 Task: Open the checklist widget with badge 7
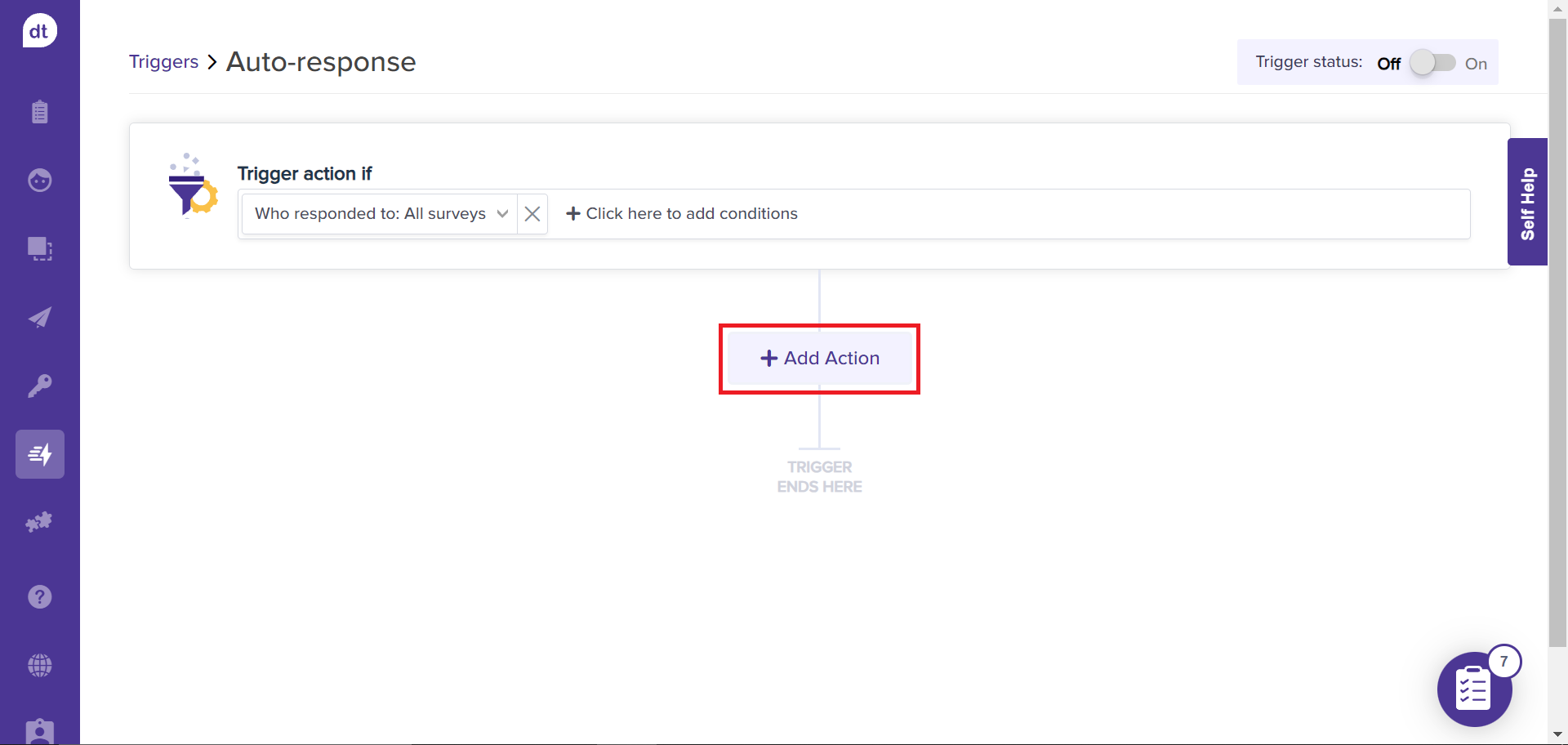pyautogui.click(x=1473, y=689)
